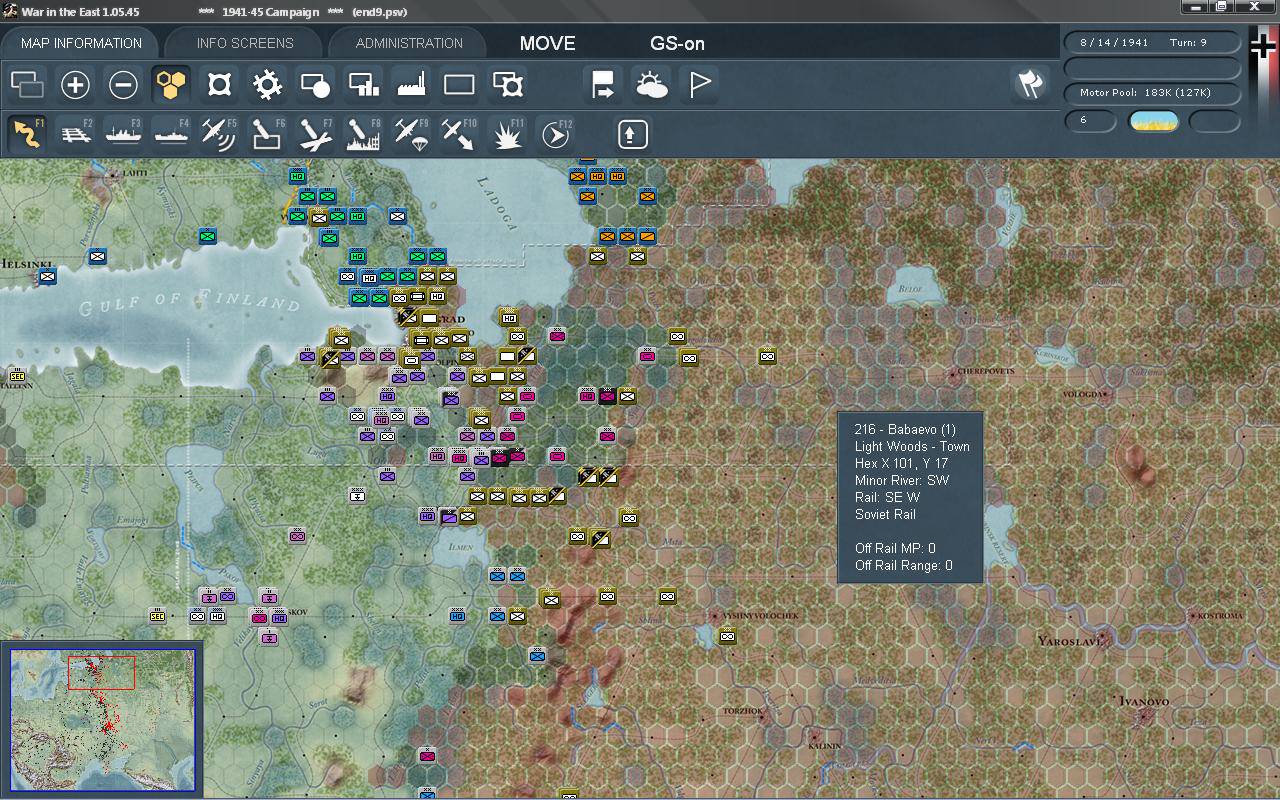Select F1 move mode arrow icon
1280x800 pixels.
(x=27, y=134)
